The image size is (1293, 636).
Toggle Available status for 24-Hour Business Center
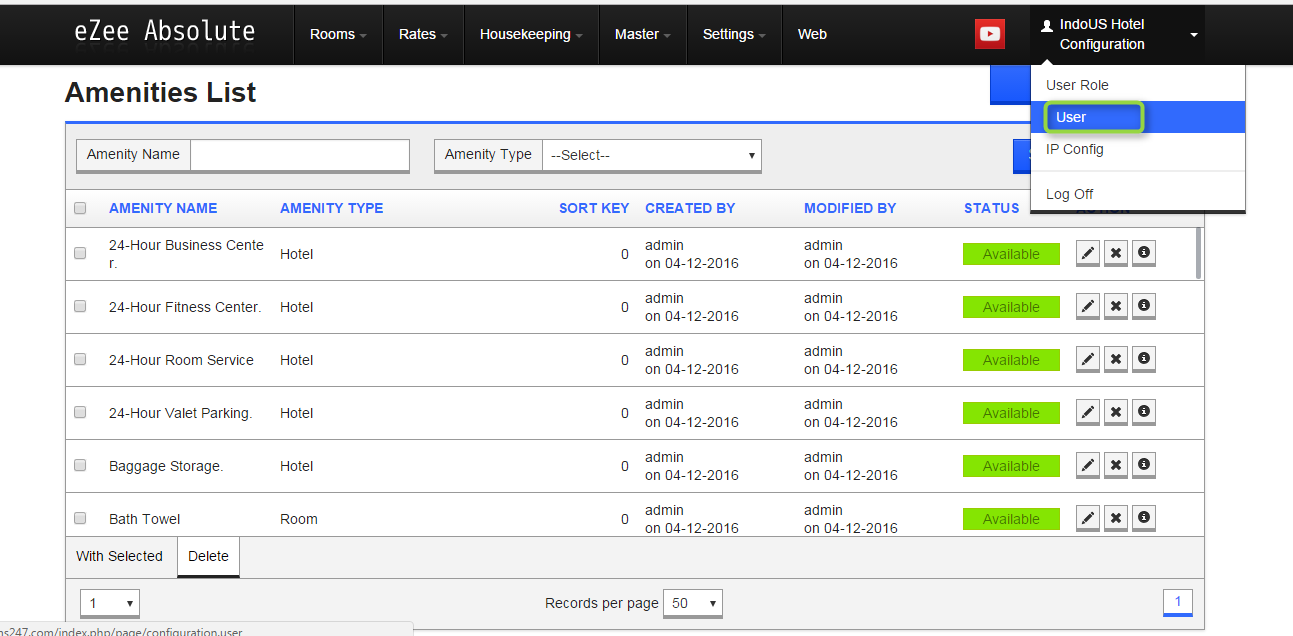click(1011, 254)
